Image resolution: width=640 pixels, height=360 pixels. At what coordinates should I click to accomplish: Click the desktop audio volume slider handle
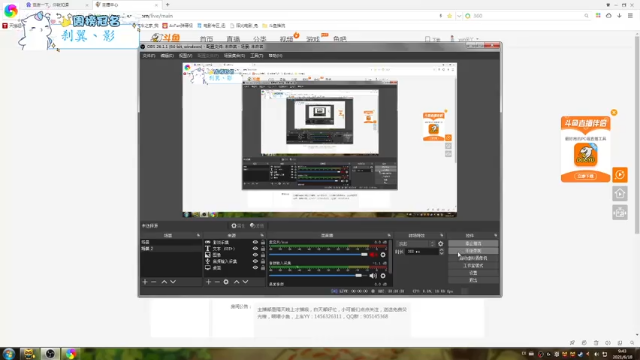(x=364, y=255)
